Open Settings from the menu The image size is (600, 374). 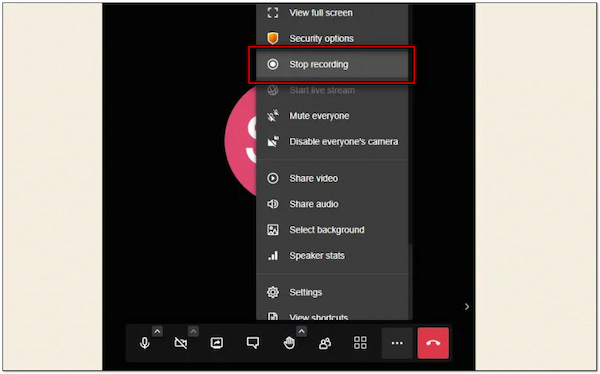click(332, 292)
